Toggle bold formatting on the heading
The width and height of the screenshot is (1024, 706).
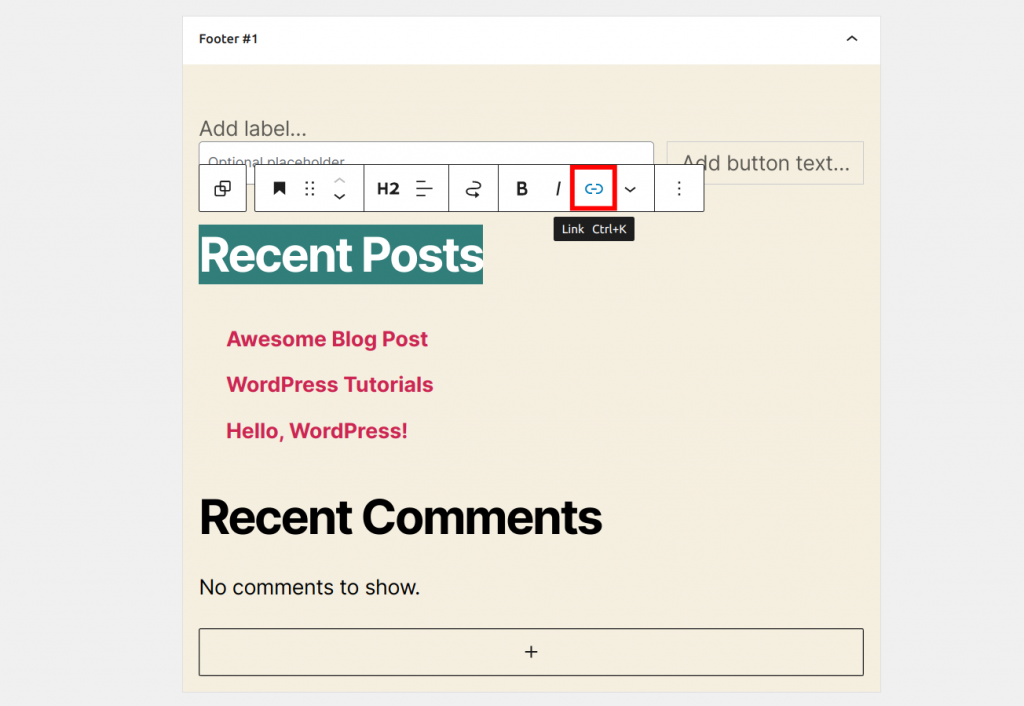tap(521, 188)
